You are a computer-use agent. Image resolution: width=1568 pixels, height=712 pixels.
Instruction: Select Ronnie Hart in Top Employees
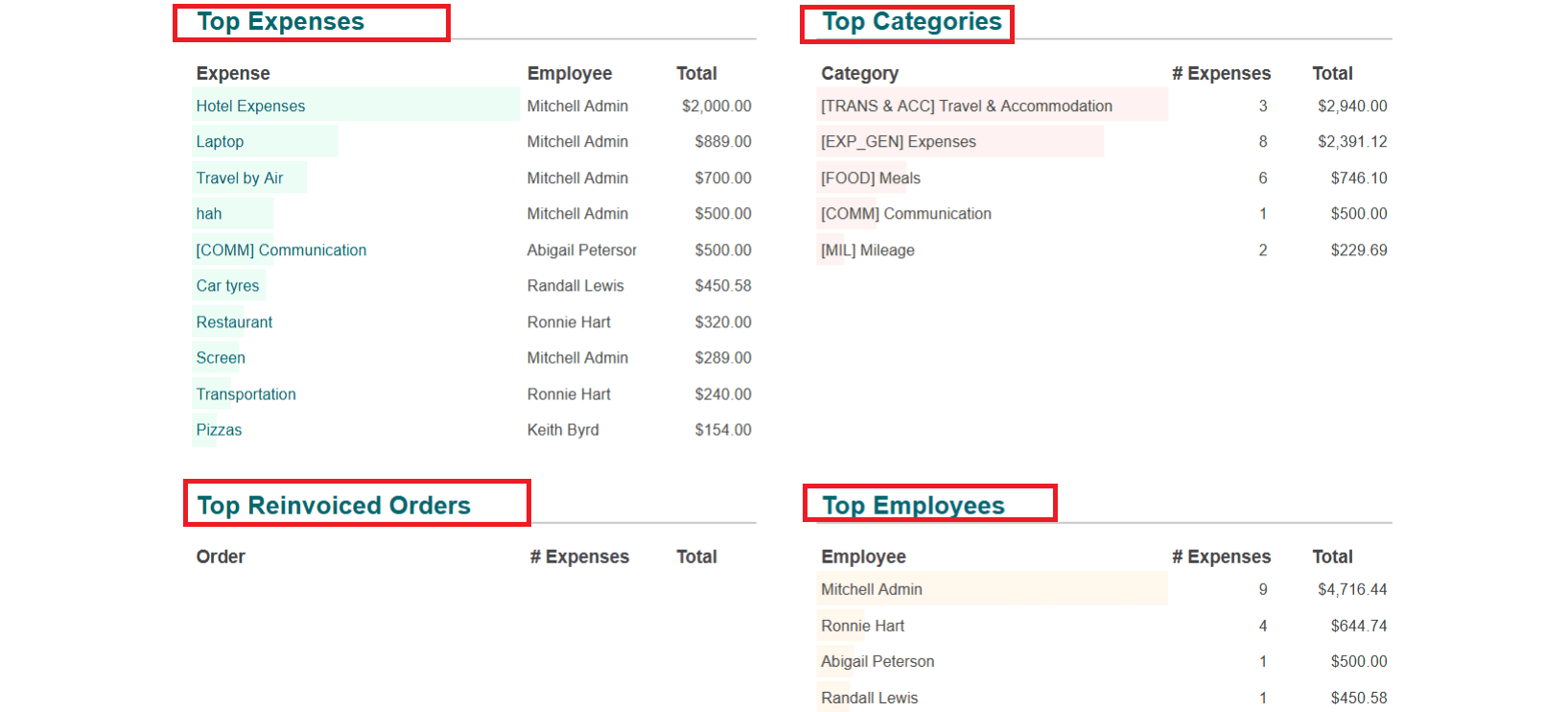coord(862,626)
